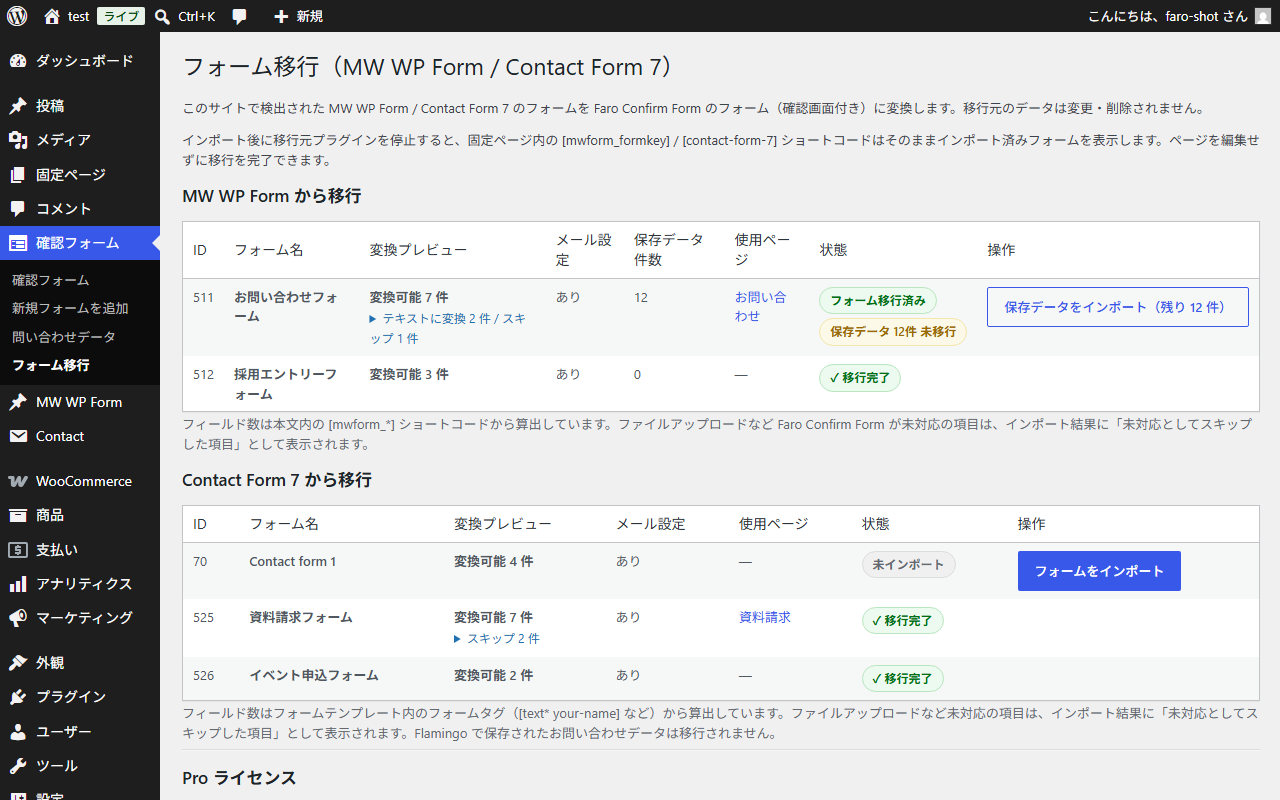This screenshot has height=800, width=1280.
Task: Click the 資料請求フォーム form name
Action: click(x=301, y=617)
